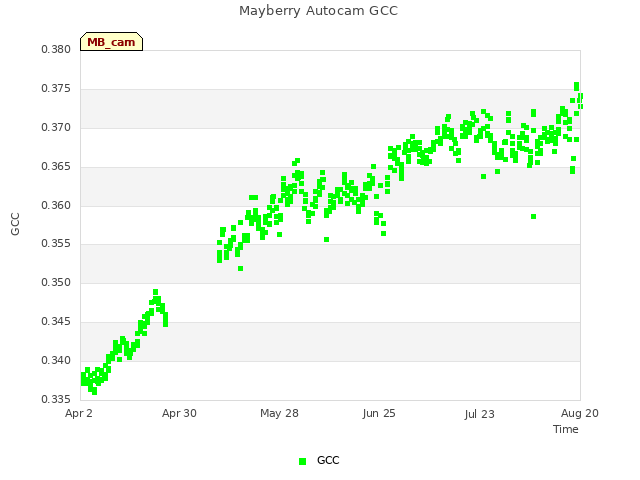640x480 pixels.
Task: Click the 0.375 y-axis value
Action: point(56,89)
